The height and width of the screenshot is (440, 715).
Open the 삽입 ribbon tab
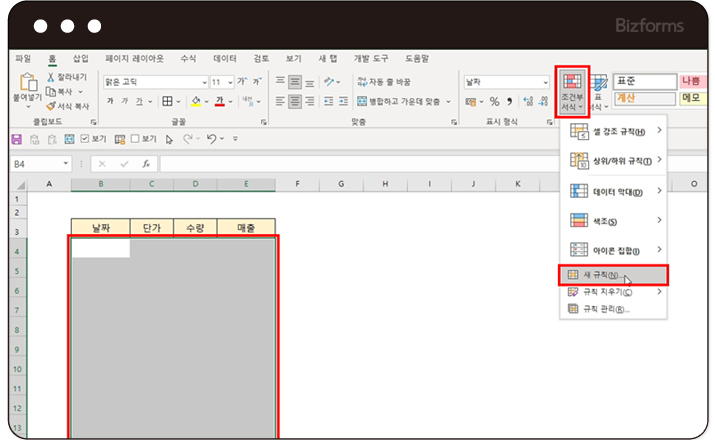[x=81, y=58]
